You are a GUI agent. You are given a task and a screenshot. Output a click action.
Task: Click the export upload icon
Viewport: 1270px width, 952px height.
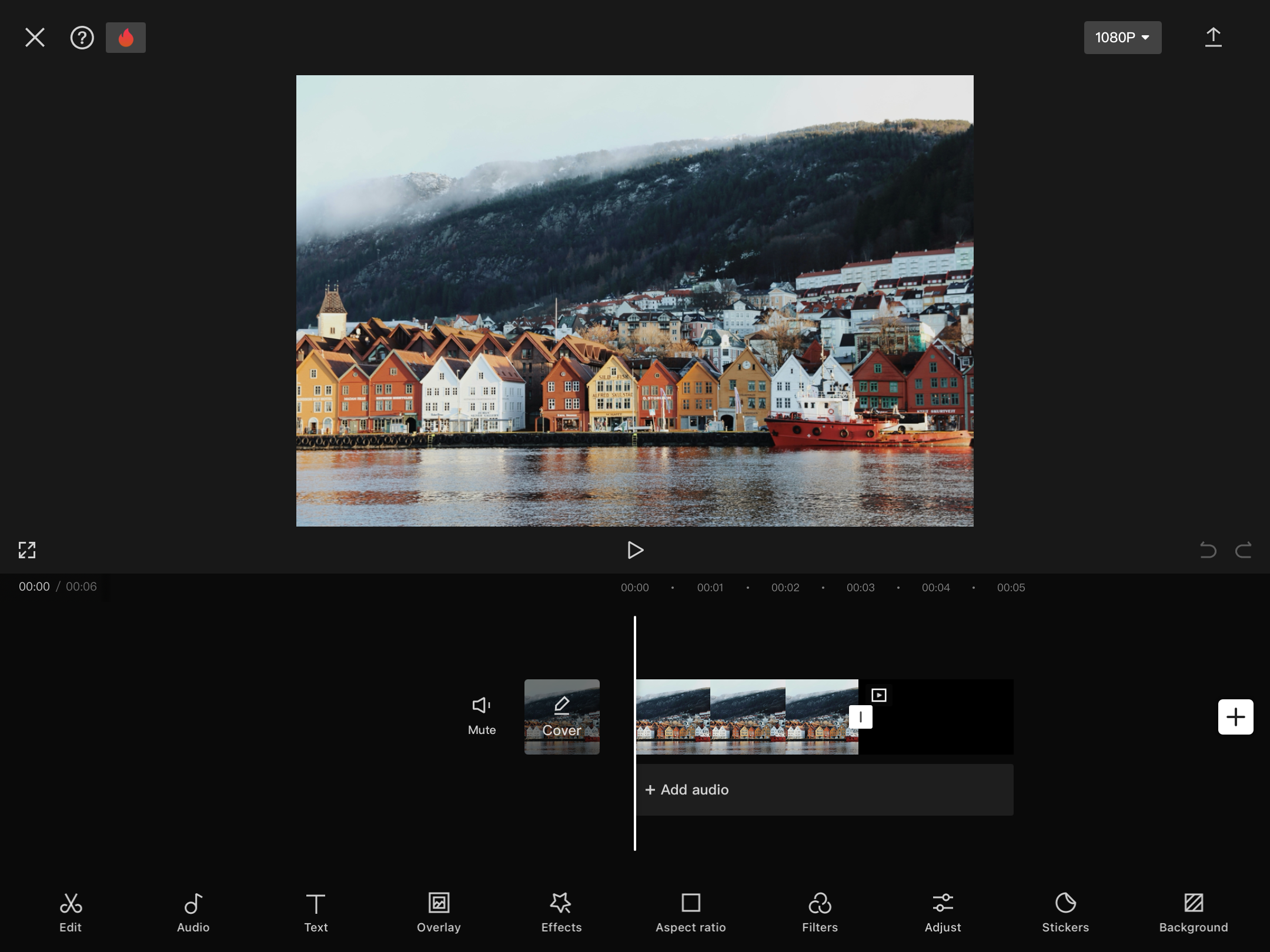click(x=1213, y=38)
